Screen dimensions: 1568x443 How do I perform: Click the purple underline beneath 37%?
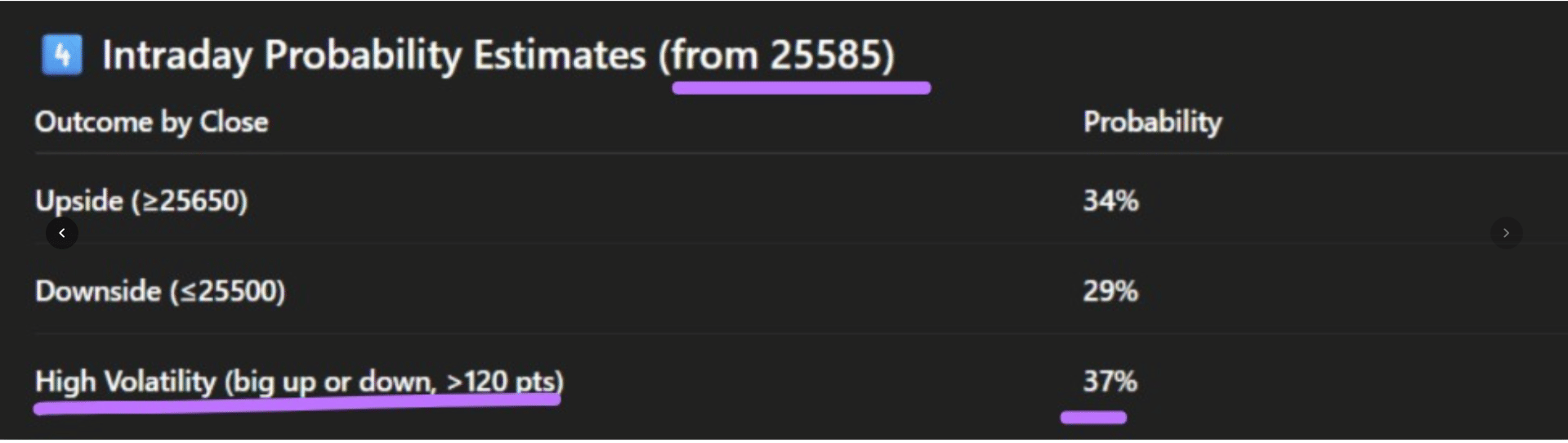(1093, 418)
